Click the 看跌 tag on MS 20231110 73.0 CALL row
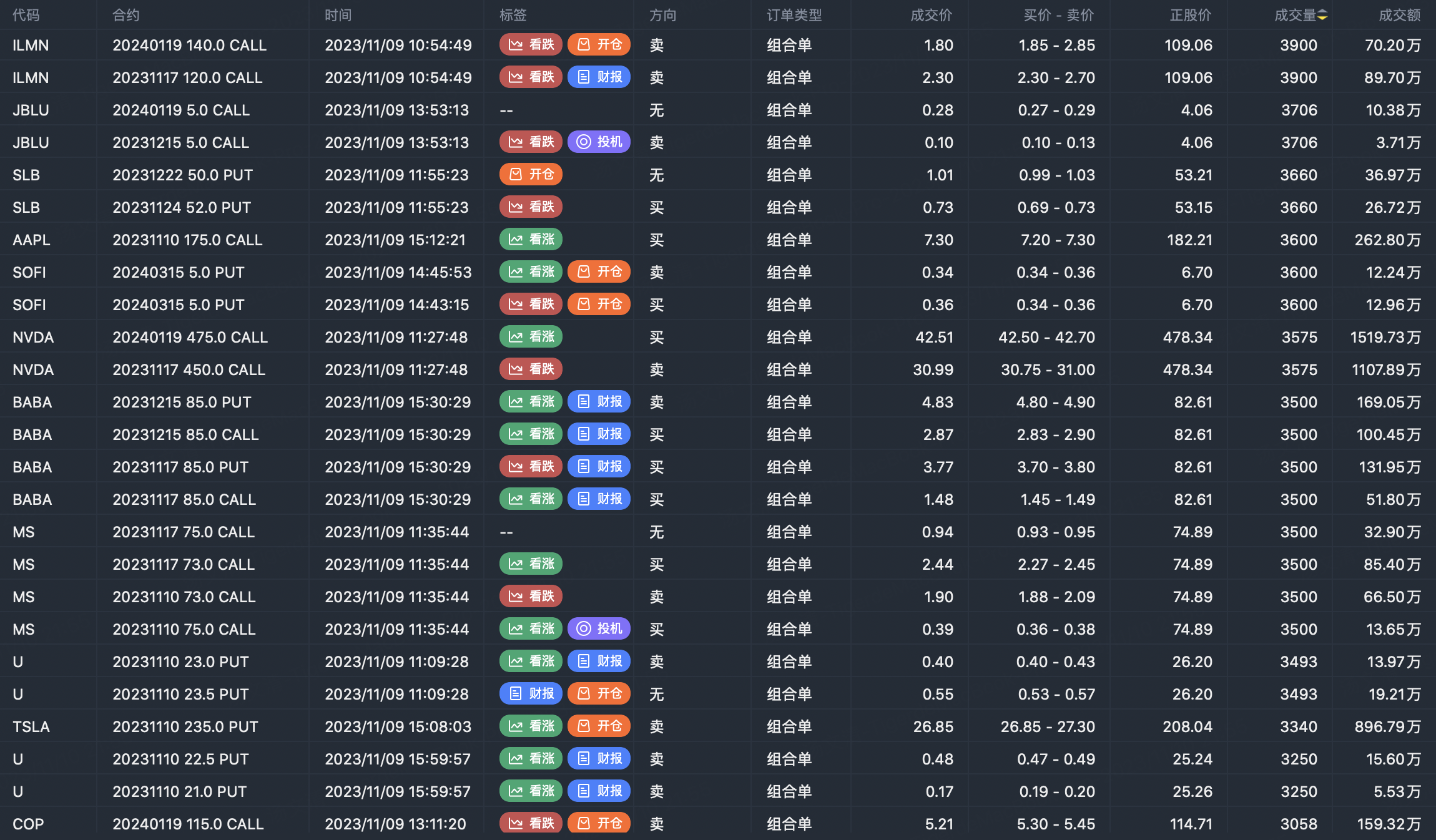 [x=531, y=596]
